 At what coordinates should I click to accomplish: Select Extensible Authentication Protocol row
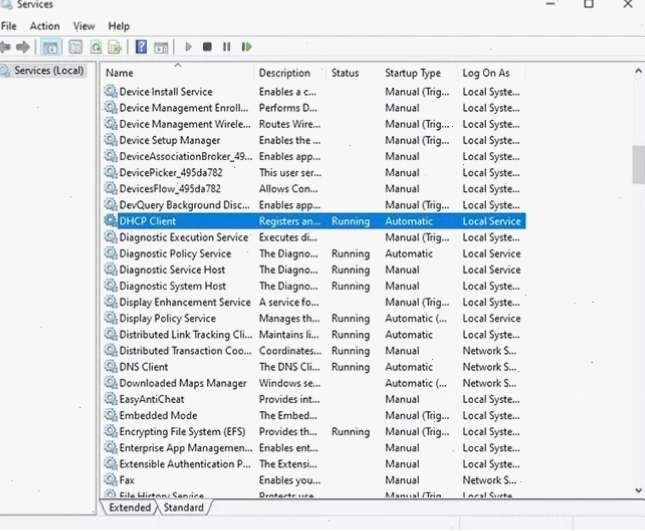pos(315,464)
